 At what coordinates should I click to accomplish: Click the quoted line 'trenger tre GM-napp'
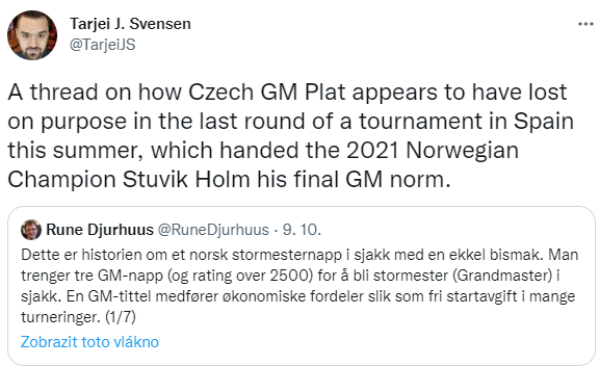(290, 276)
